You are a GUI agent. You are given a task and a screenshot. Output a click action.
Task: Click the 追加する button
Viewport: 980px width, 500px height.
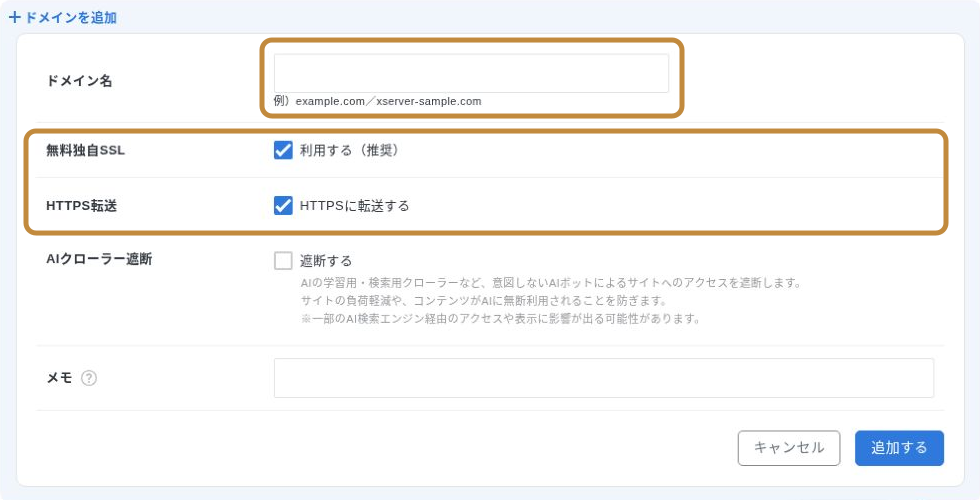[899, 448]
